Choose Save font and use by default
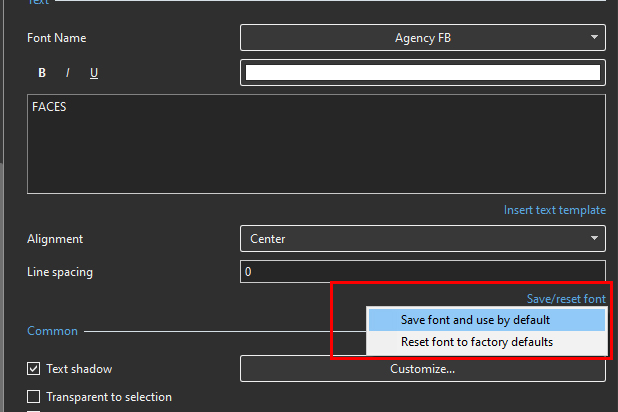The height and width of the screenshot is (412, 618). pyautogui.click(x=475, y=320)
